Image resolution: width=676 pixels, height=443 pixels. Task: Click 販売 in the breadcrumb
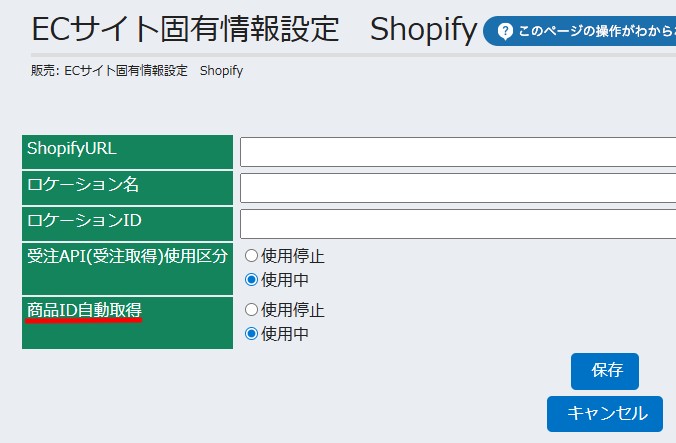pyautogui.click(x=45, y=71)
